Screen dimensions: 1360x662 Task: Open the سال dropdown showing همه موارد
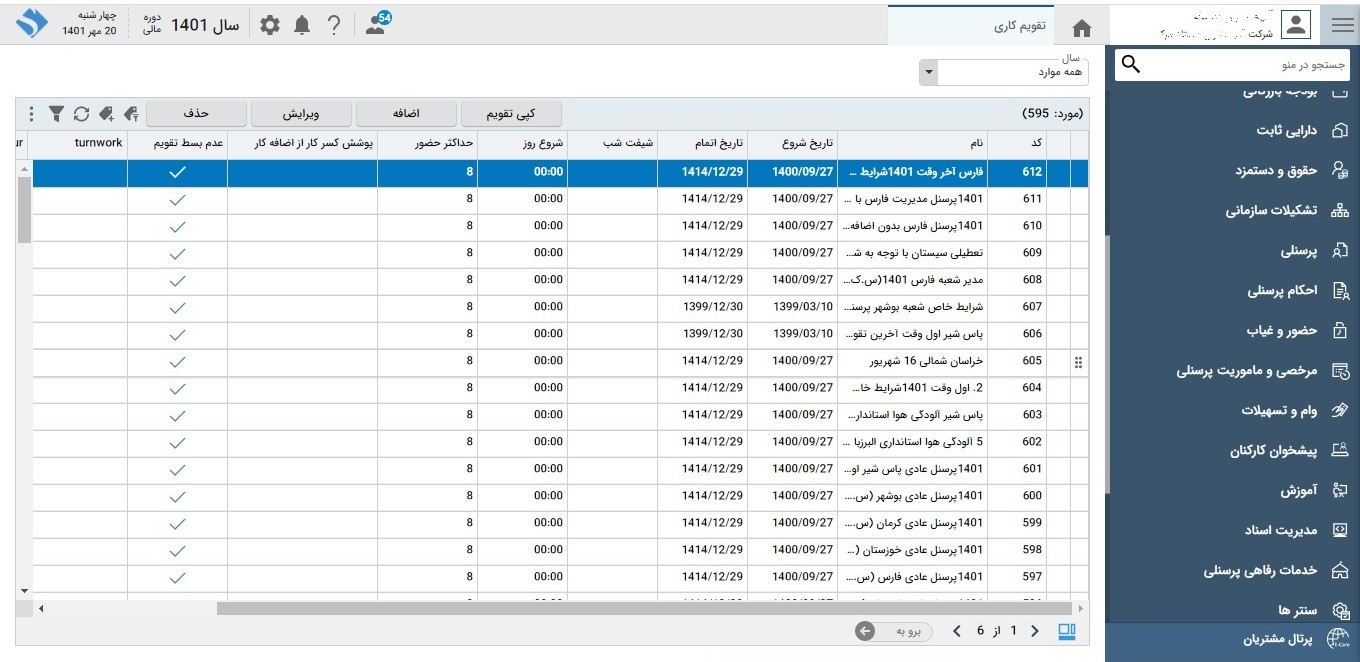(x=1003, y=72)
